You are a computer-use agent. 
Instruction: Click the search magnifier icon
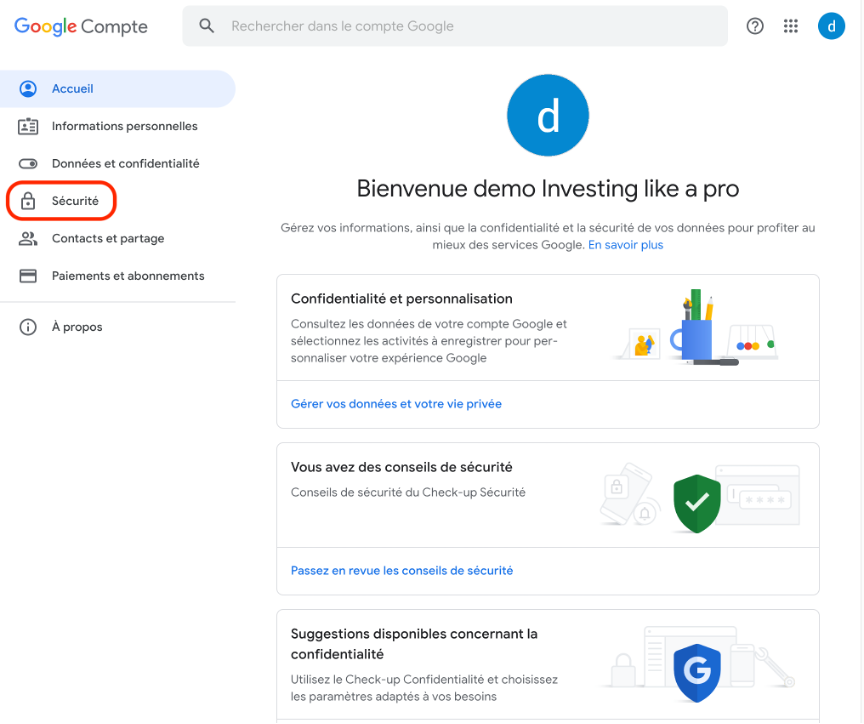point(207,26)
